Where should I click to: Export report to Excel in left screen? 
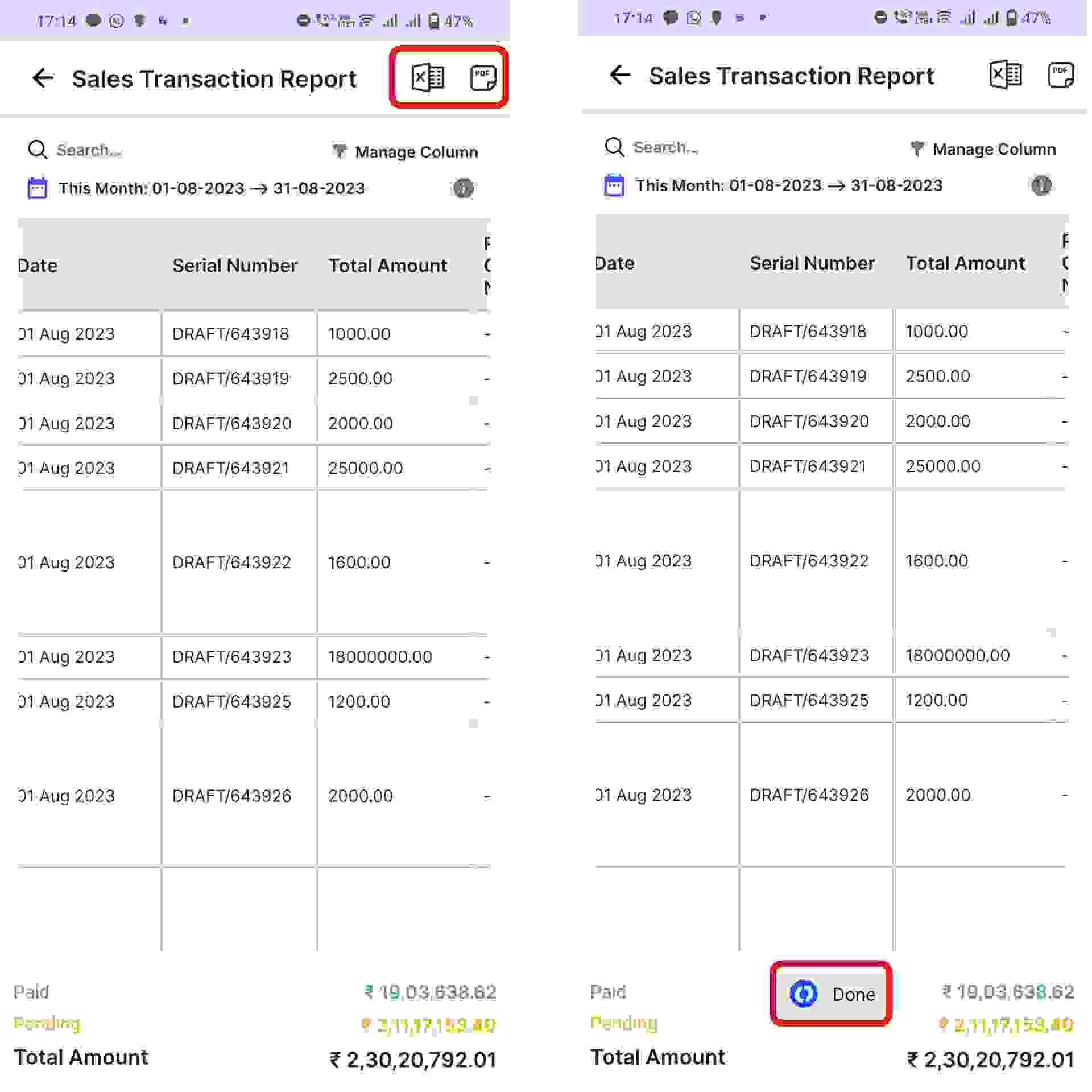(x=428, y=78)
